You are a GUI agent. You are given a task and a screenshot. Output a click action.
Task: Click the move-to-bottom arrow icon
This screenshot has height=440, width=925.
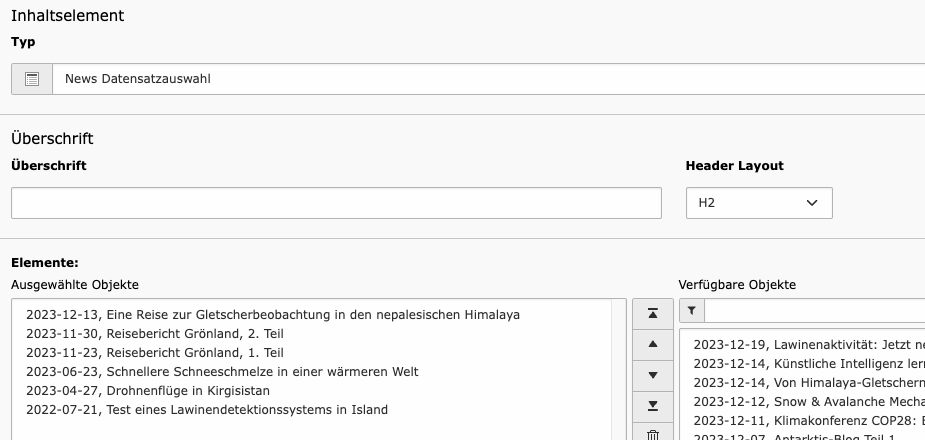coord(652,406)
